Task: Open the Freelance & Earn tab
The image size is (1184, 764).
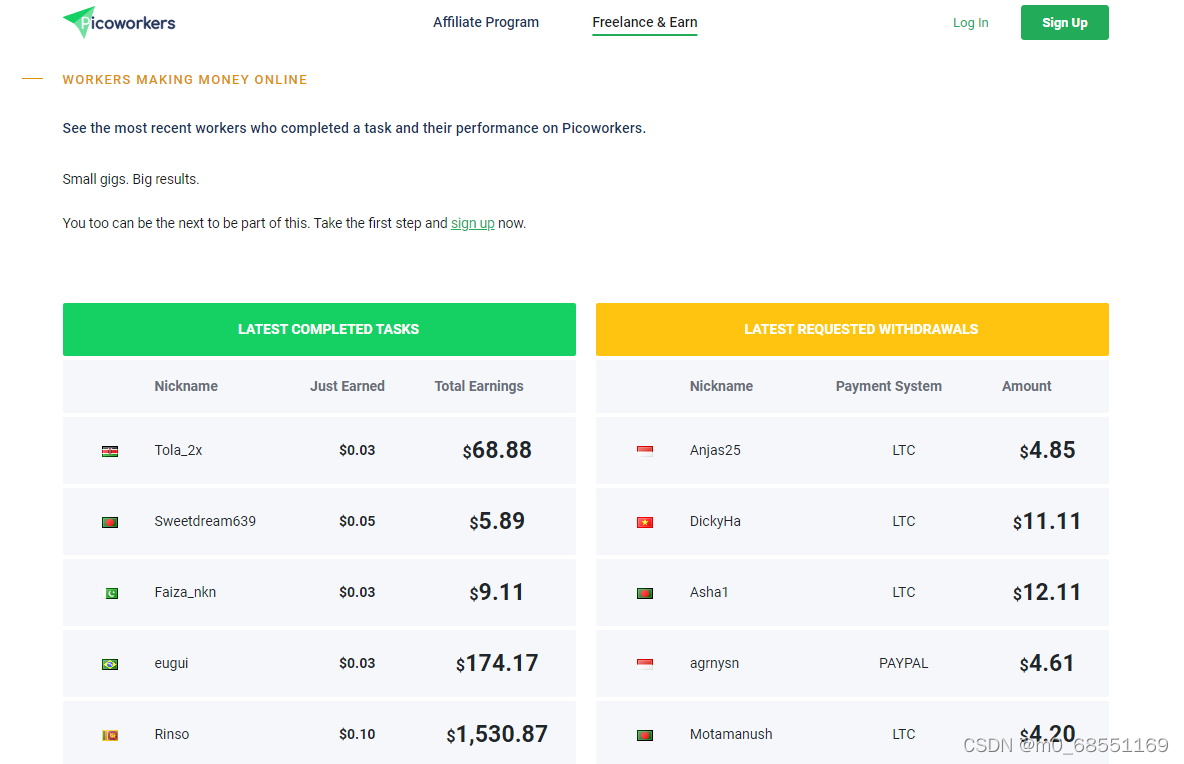Action: tap(645, 23)
